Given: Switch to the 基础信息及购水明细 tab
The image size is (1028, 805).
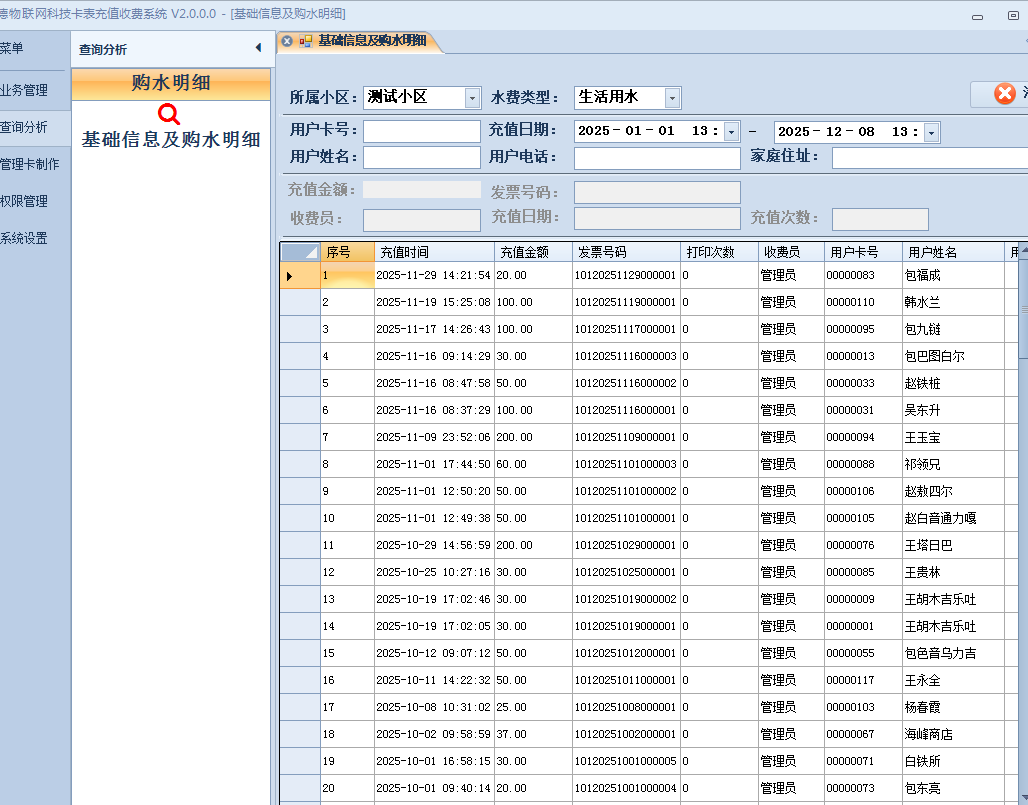Looking at the screenshot, I should pyautogui.click(x=371, y=41).
